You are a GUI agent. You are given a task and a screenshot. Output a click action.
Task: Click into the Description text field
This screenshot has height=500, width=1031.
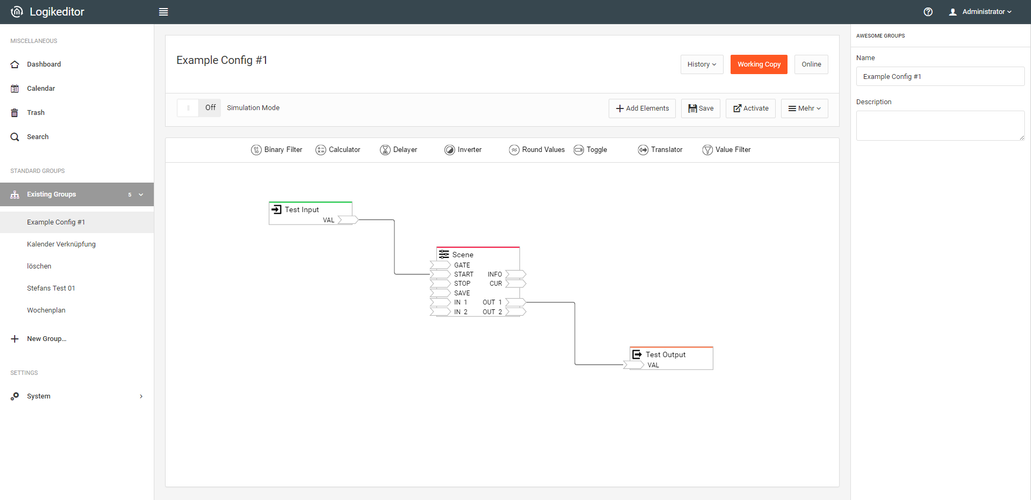[x=940, y=125]
